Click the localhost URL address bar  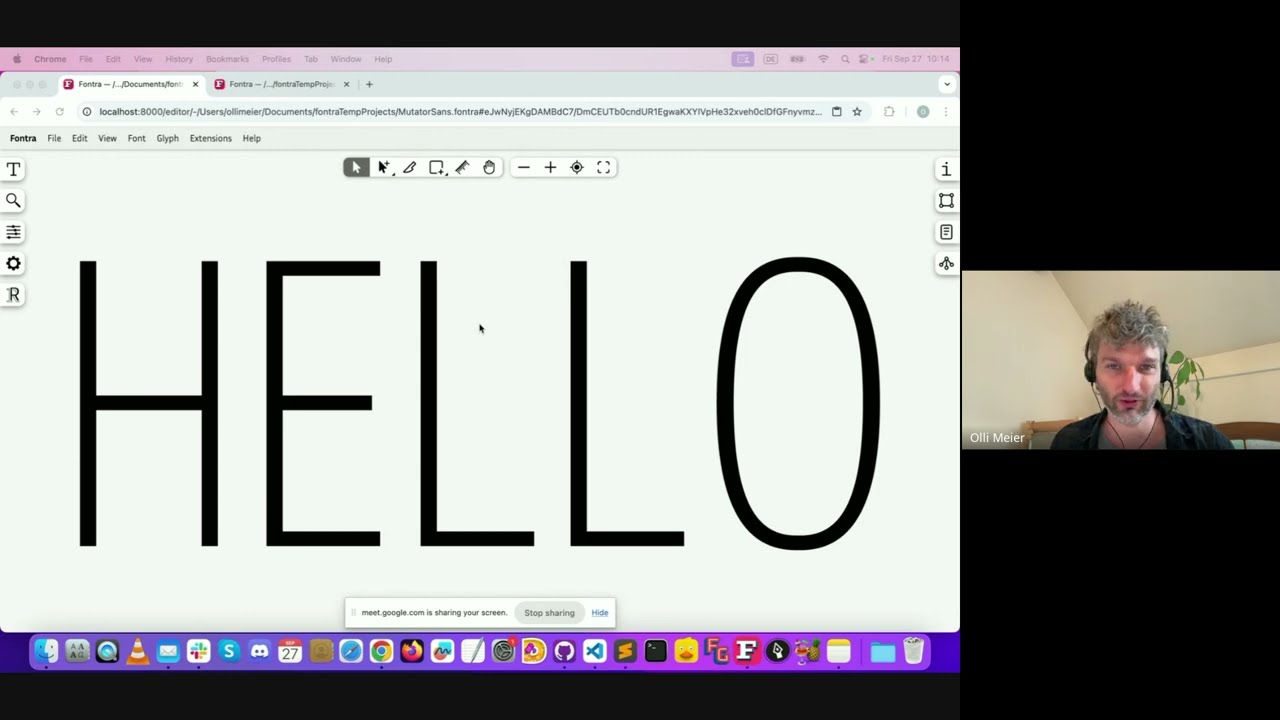click(460, 112)
